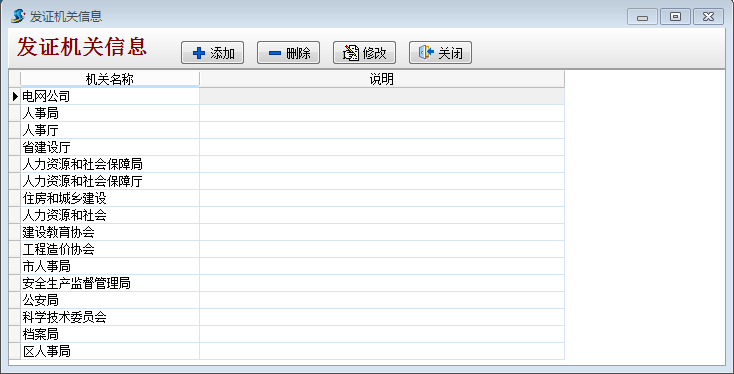Select the 科学技术委员会 row

[110, 317]
